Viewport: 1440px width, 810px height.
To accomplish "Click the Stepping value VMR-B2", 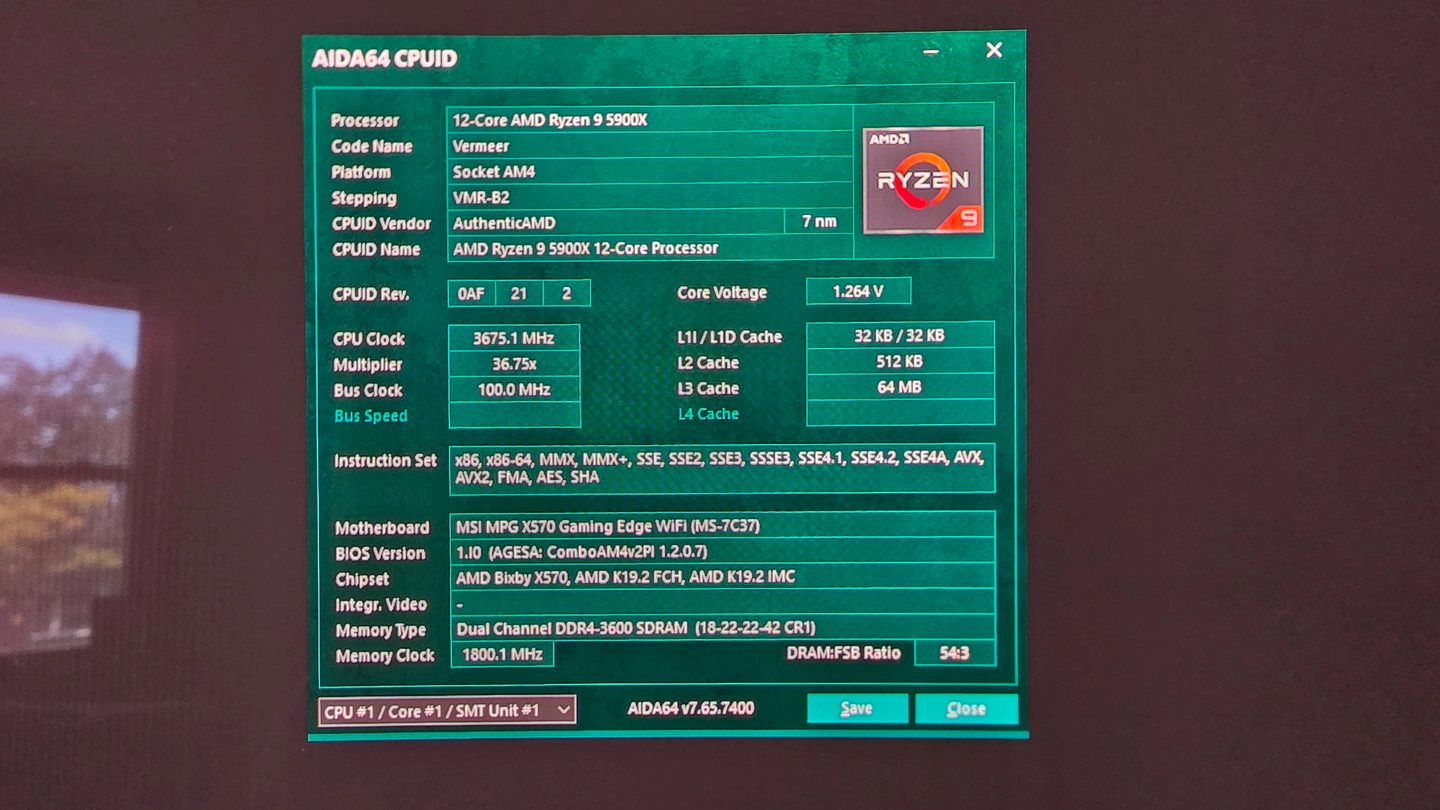I will click(x=650, y=197).
